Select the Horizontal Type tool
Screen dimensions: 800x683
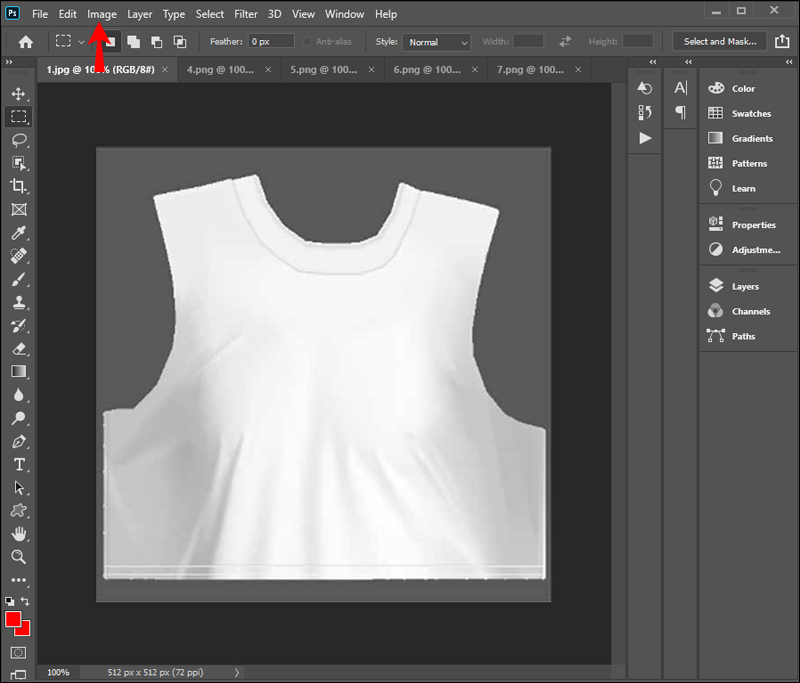(x=19, y=464)
